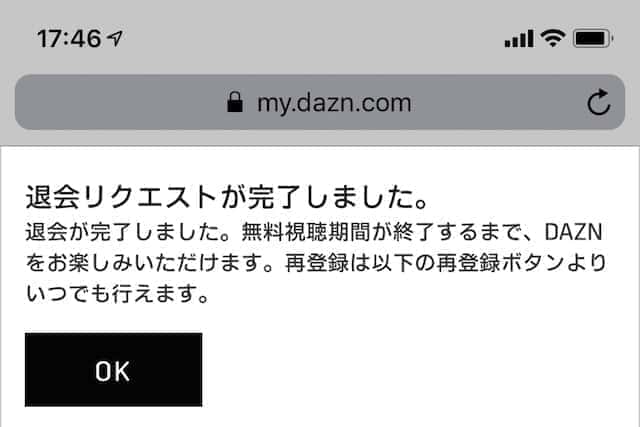Select the my.dazn.com URL text

coord(334,103)
